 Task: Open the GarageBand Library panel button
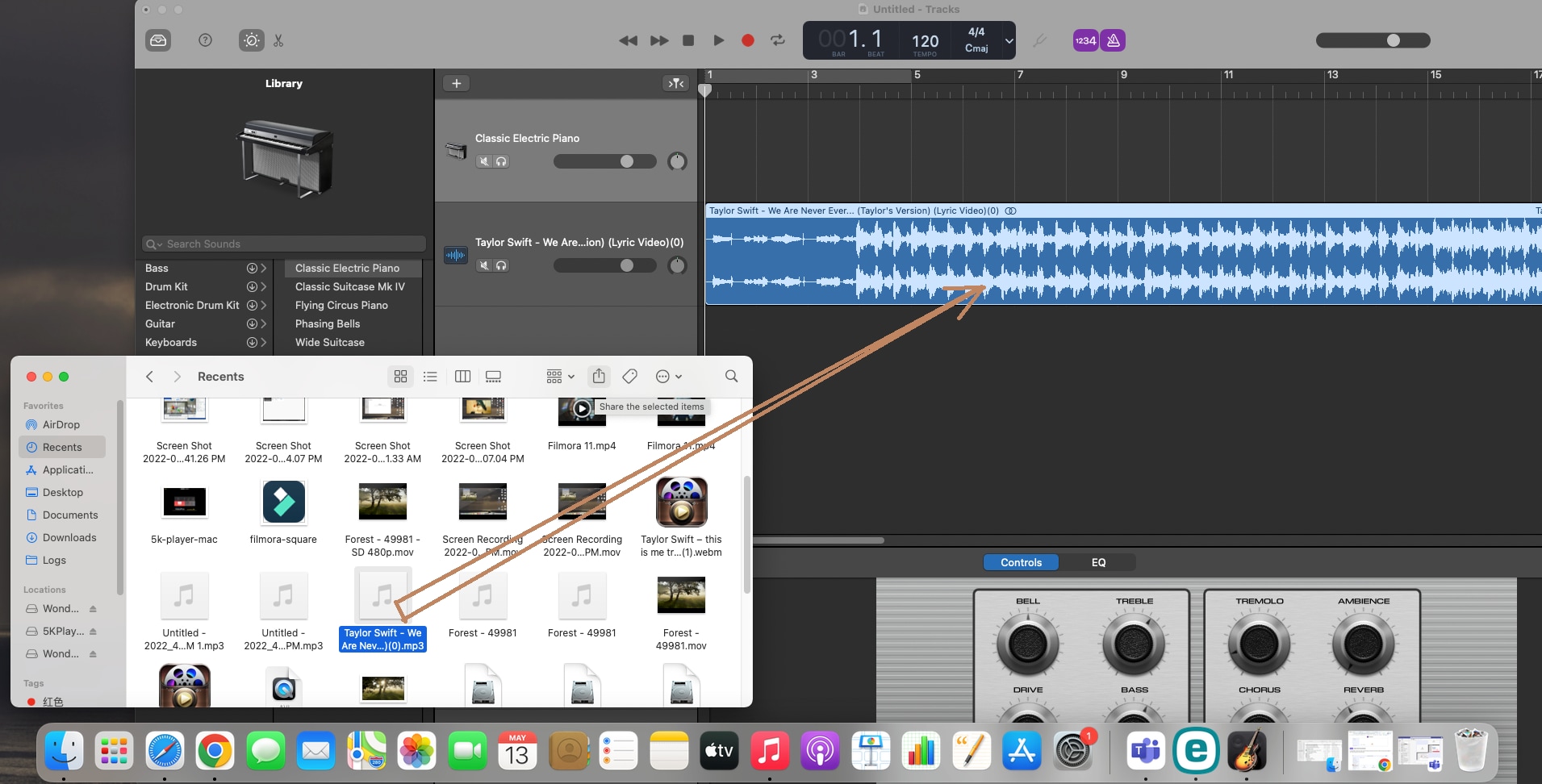click(x=158, y=40)
